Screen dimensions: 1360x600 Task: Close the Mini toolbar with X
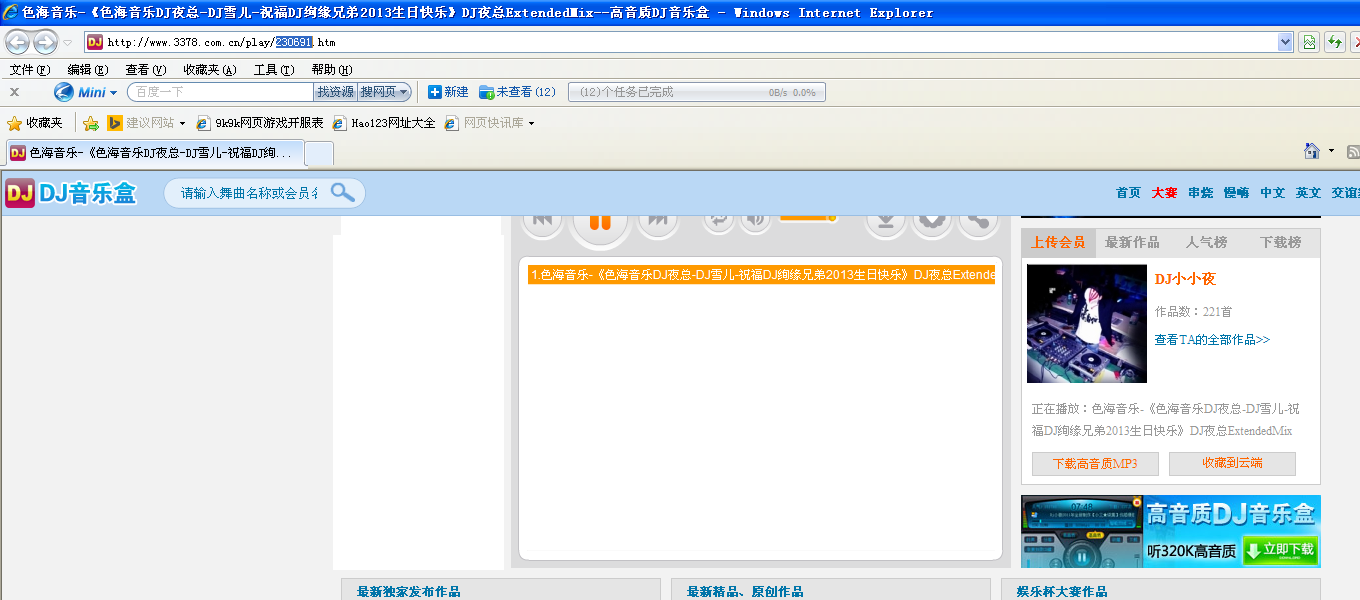pos(15,92)
